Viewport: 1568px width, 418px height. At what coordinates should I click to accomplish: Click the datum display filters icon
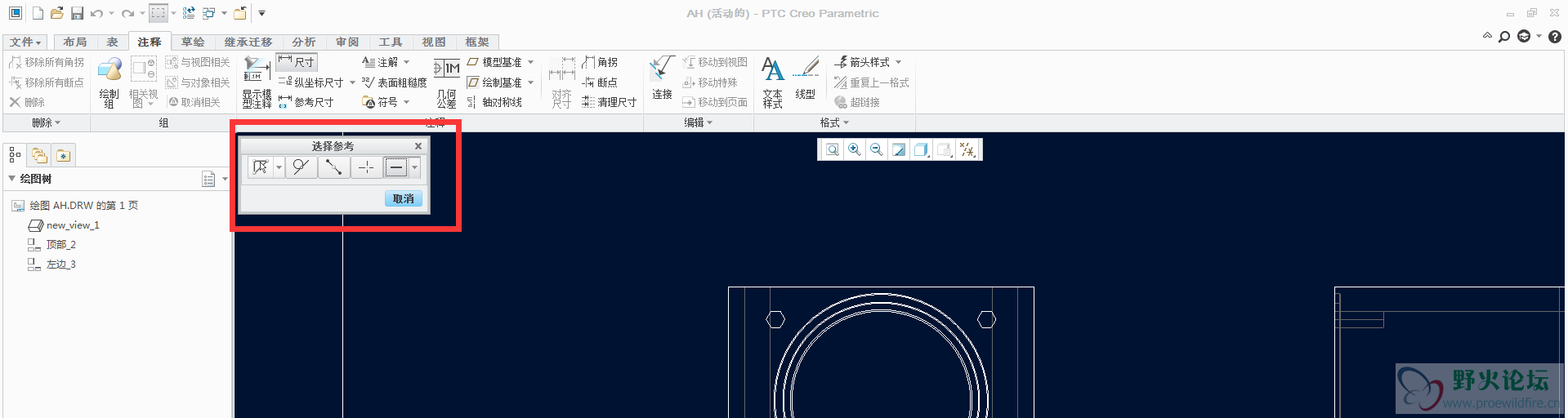point(967,149)
